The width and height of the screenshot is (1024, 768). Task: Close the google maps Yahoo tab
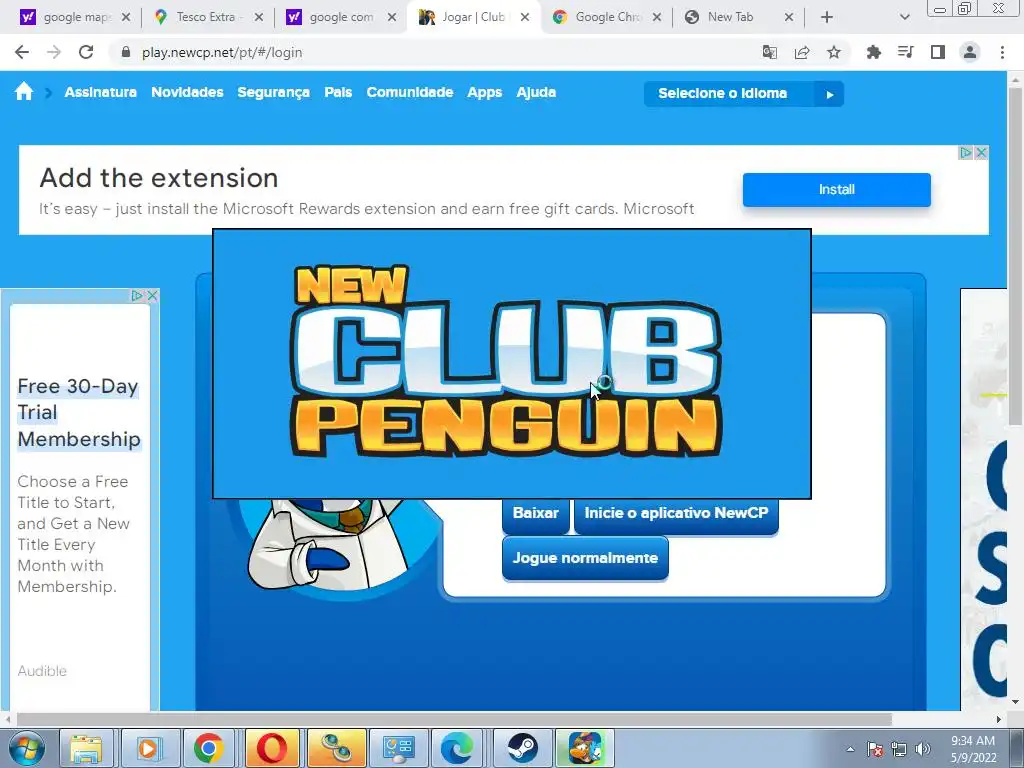click(126, 18)
